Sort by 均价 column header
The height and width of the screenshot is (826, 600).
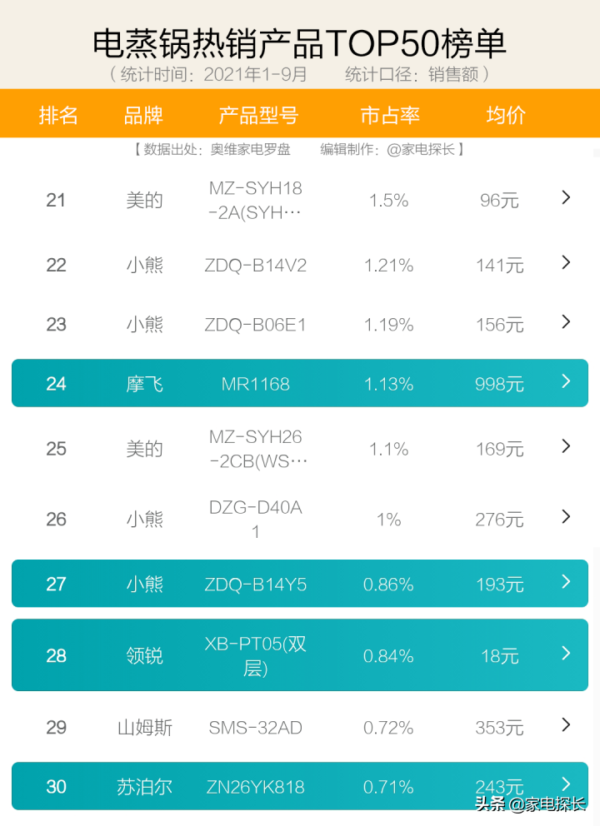pos(506,115)
